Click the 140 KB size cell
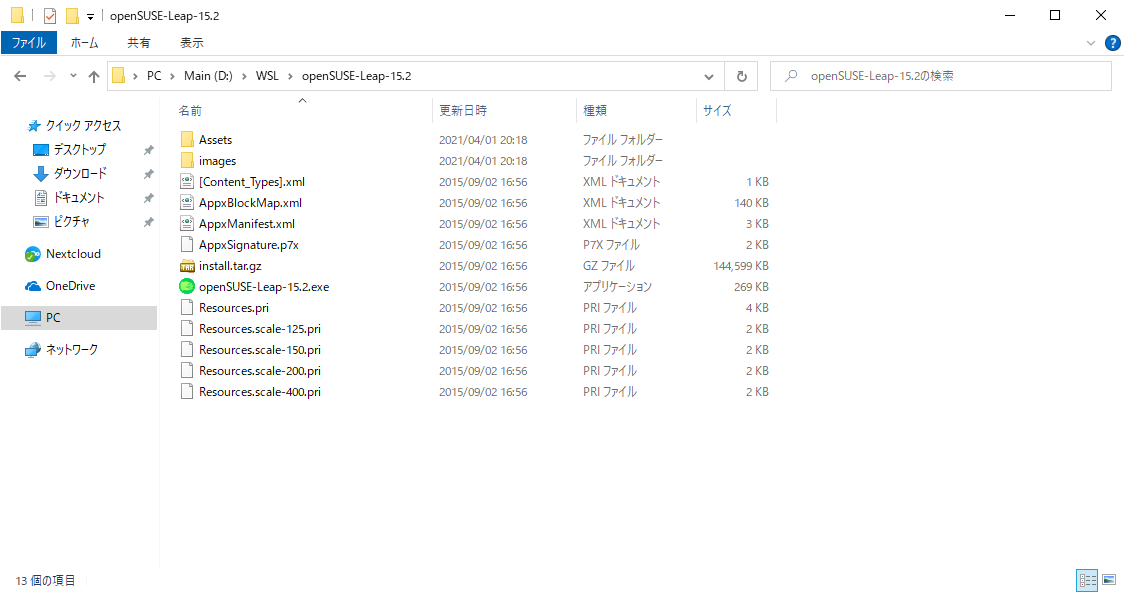This screenshot has width=1125, height=593. (x=751, y=203)
